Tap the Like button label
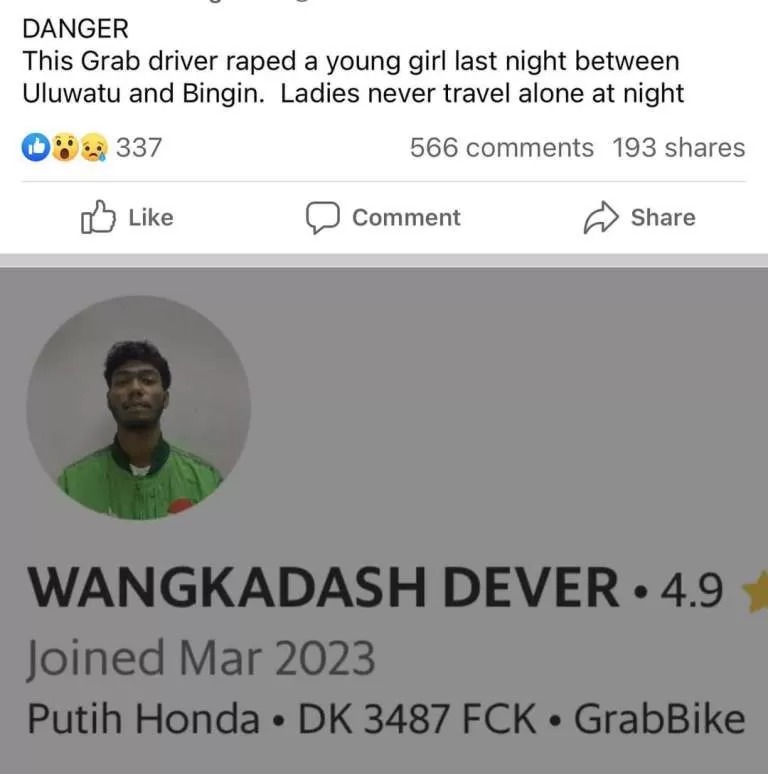 point(151,218)
